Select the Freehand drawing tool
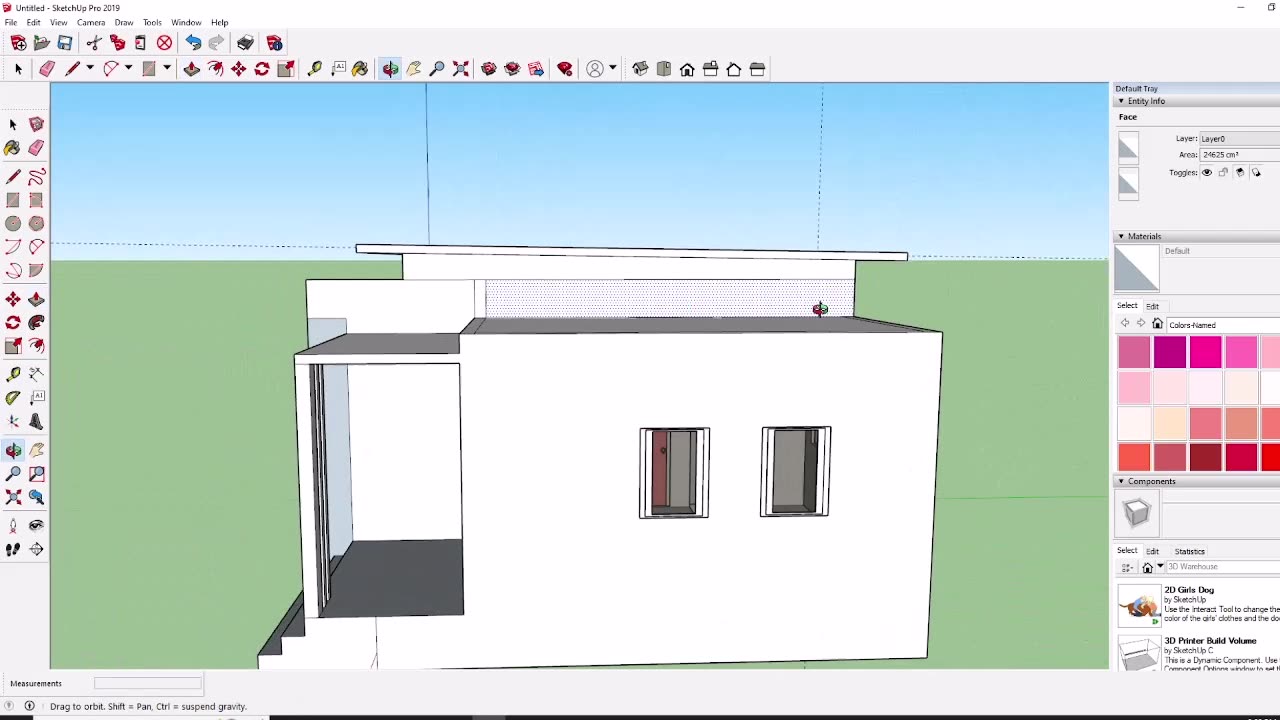Image resolution: width=1280 pixels, height=720 pixels. coord(36,177)
